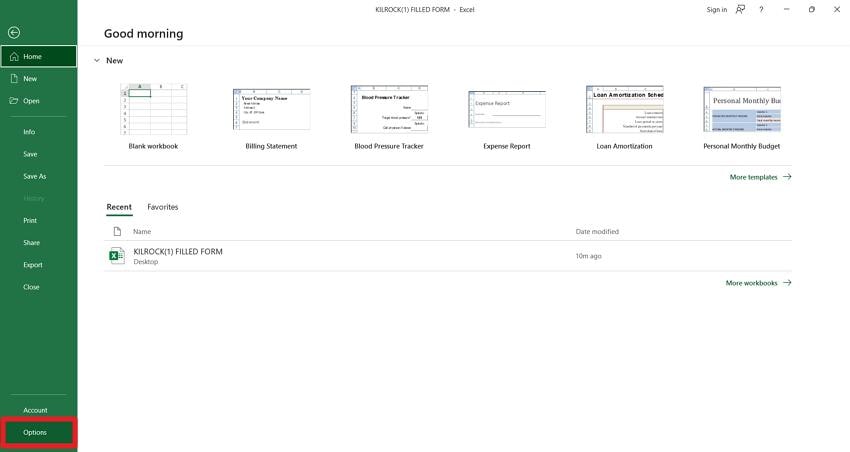Sort by the Date modified column header
The height and width of the screenshot is (452, 850).
[x=597, y=231]
